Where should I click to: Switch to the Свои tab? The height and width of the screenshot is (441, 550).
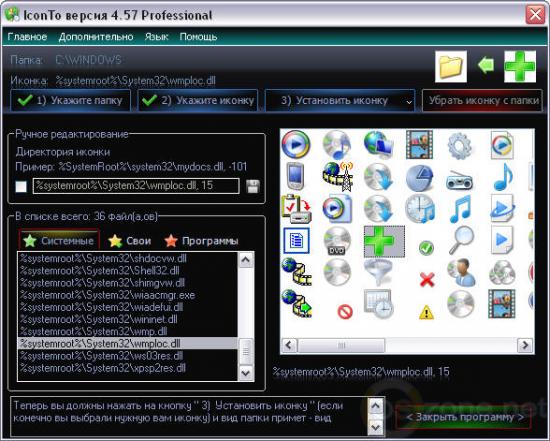130,241
